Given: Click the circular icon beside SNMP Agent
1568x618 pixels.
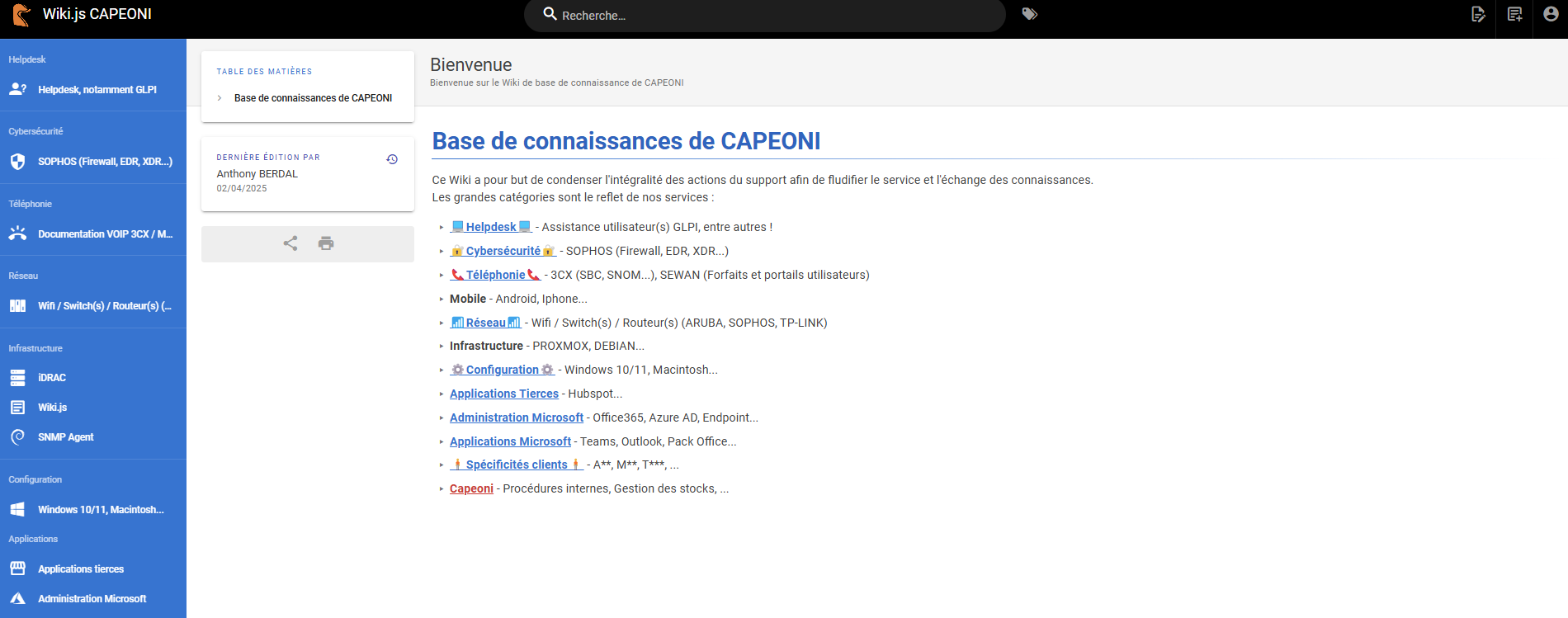Looking at the screenshot, I should (17, 437).
